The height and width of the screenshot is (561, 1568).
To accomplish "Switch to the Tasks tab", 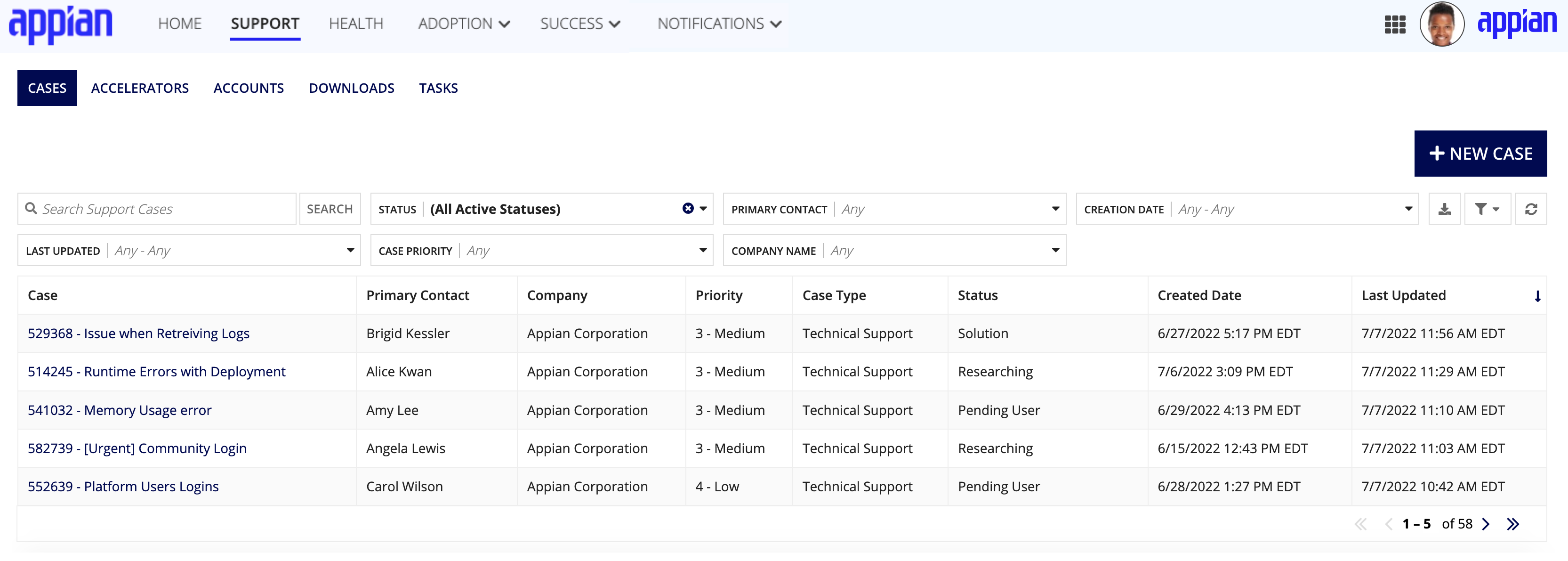I will coord(438,89).
